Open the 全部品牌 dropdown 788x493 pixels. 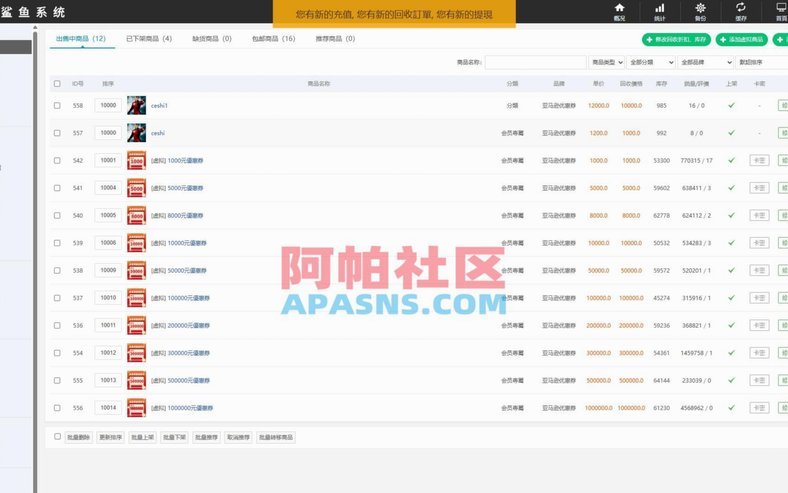pyautogui.click(x=706, y=62)
